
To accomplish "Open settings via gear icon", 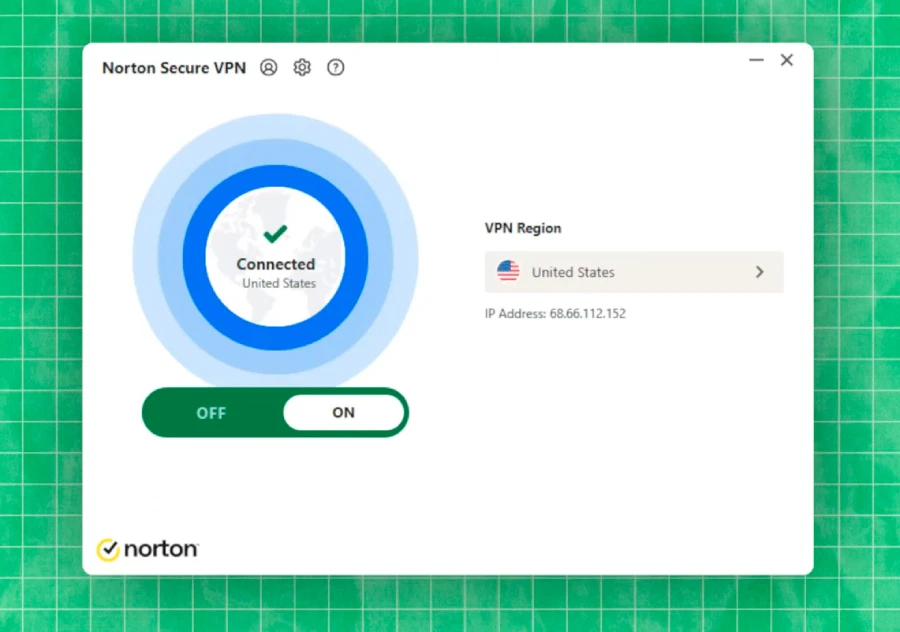I will tap(302, 68).
